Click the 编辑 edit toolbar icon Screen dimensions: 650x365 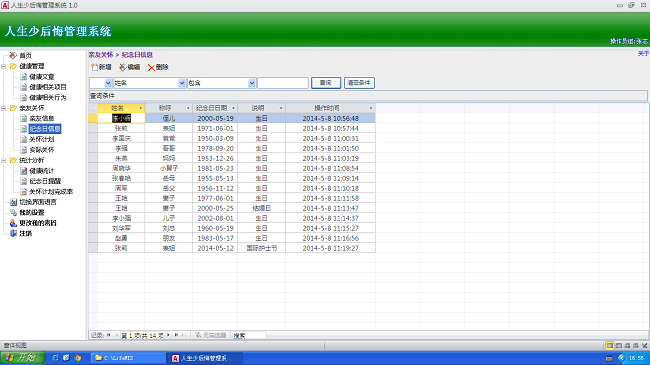pyautogui.click(x=123, y=67)
